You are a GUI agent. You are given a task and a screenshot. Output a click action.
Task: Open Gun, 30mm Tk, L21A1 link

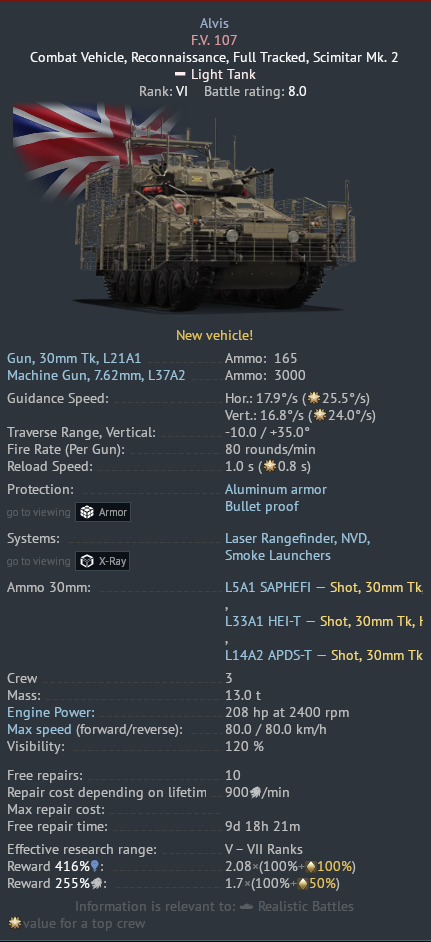(x=74, y=358)
